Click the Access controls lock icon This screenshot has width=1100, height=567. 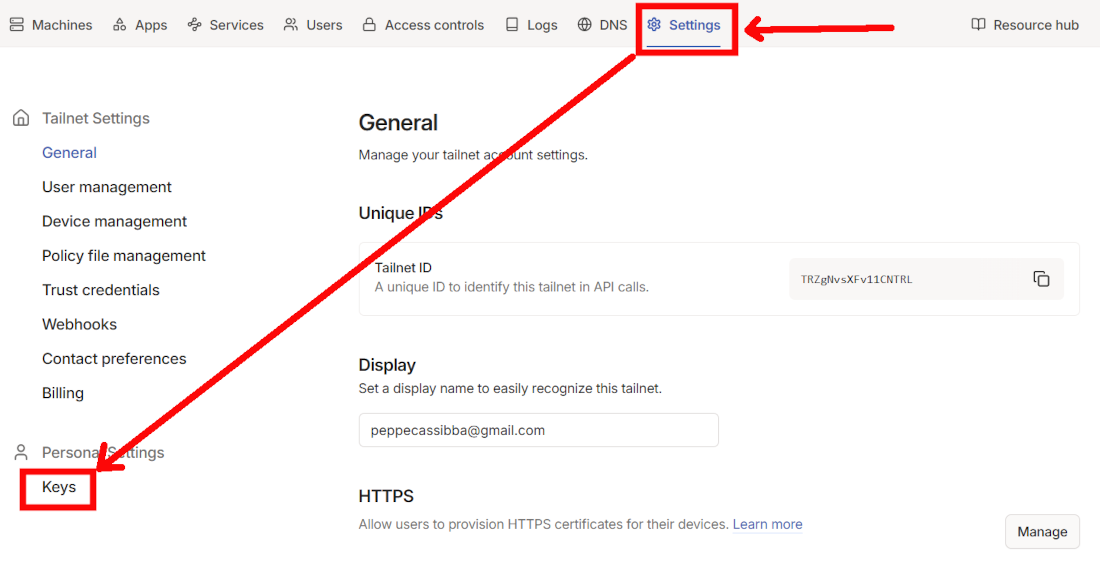(x=369, y=25)
